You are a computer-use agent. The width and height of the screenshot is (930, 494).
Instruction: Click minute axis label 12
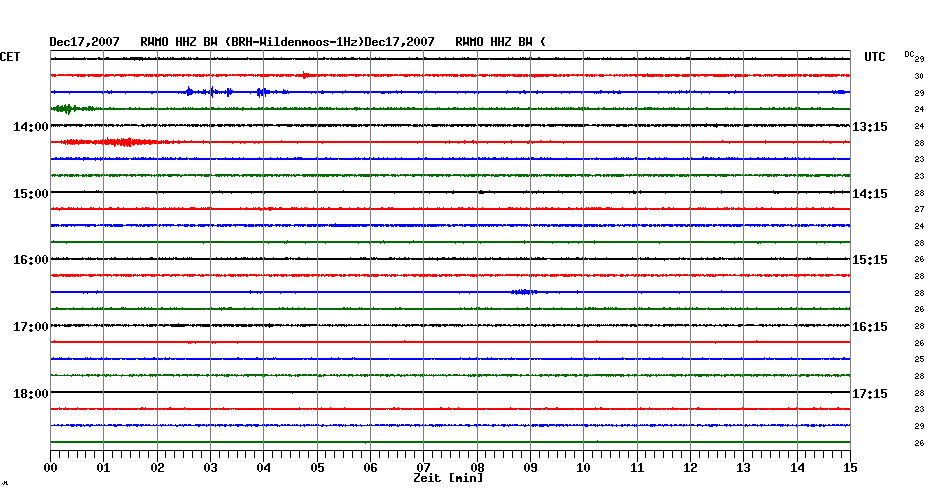690,468
